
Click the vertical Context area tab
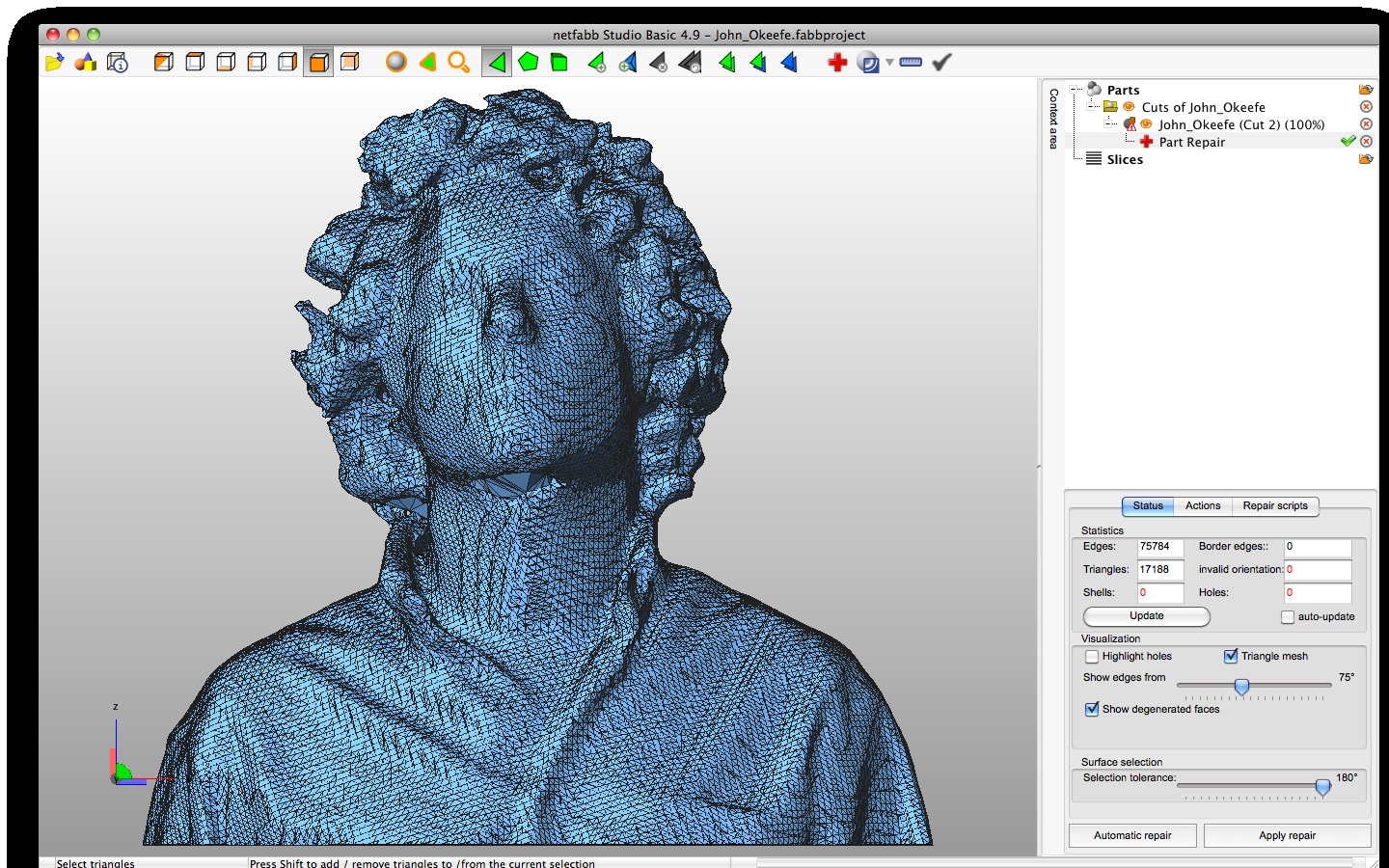pos(1053,119)
